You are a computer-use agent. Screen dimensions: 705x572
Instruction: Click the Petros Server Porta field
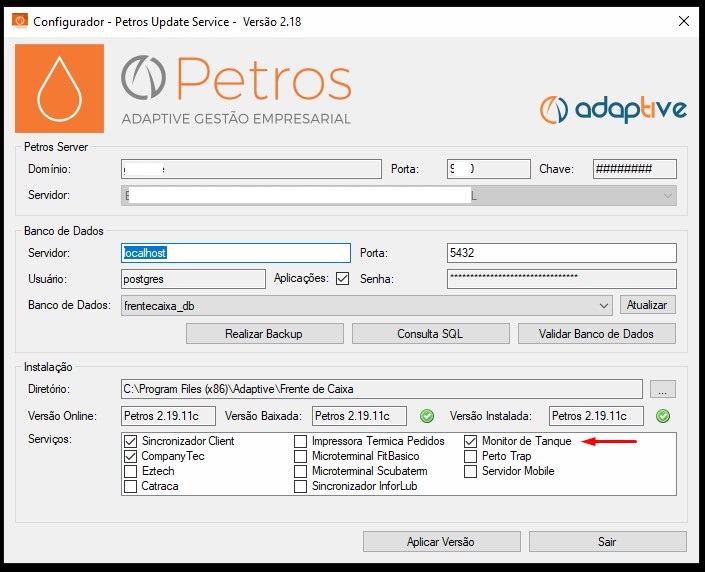[489, 169]
